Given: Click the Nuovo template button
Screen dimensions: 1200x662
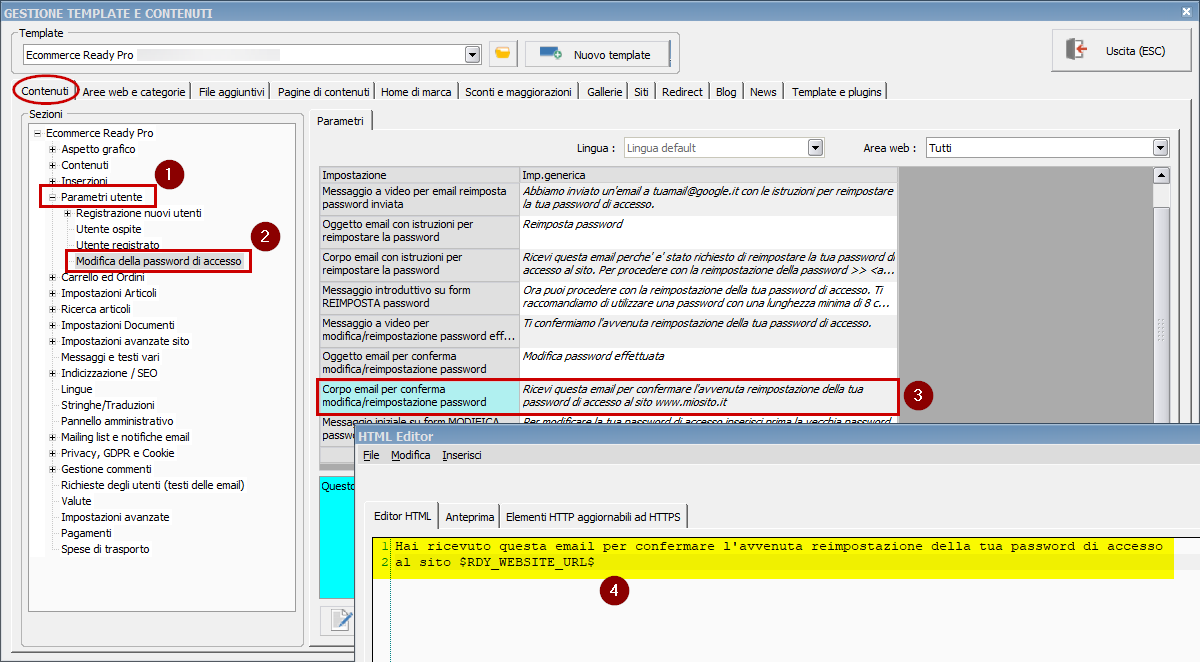Looking at the screenshot, I should point(597,55).
